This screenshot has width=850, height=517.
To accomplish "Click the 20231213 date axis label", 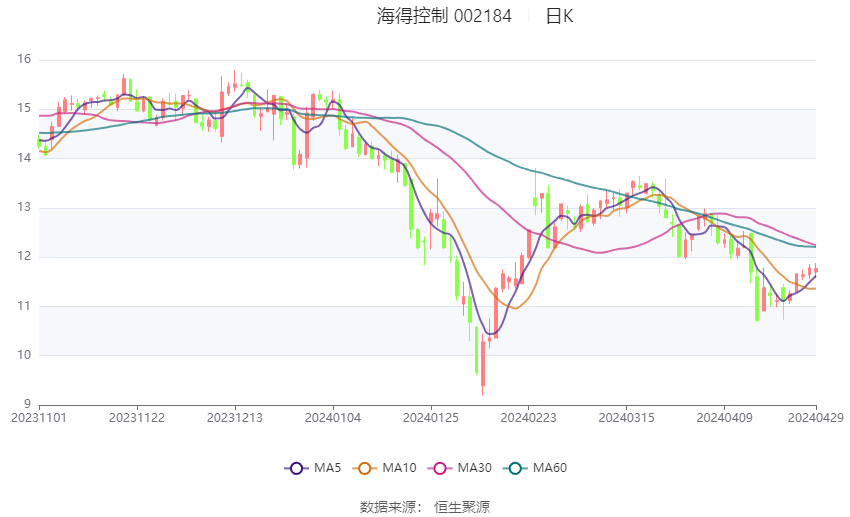I will click(x=235, y=418).
